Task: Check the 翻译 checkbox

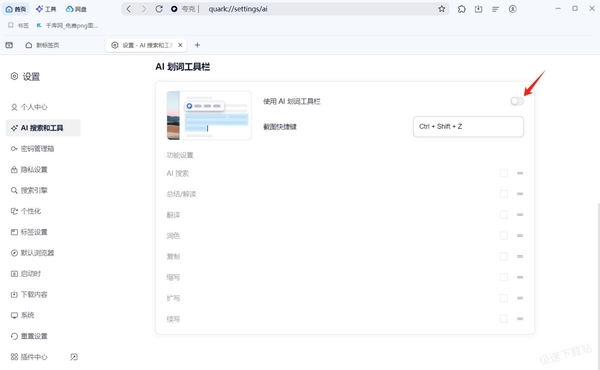Action: click(x=504, y=215)
